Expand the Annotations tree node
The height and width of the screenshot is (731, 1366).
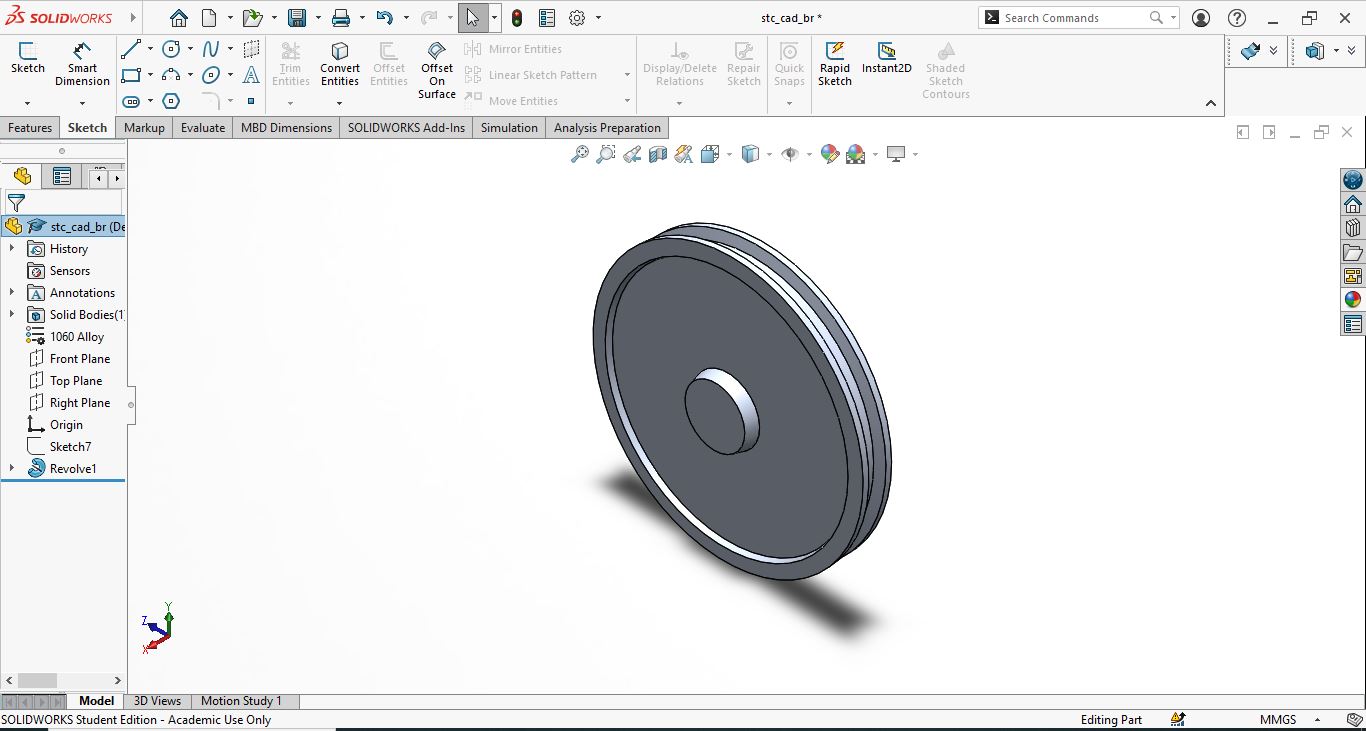(x=12, y=293)
